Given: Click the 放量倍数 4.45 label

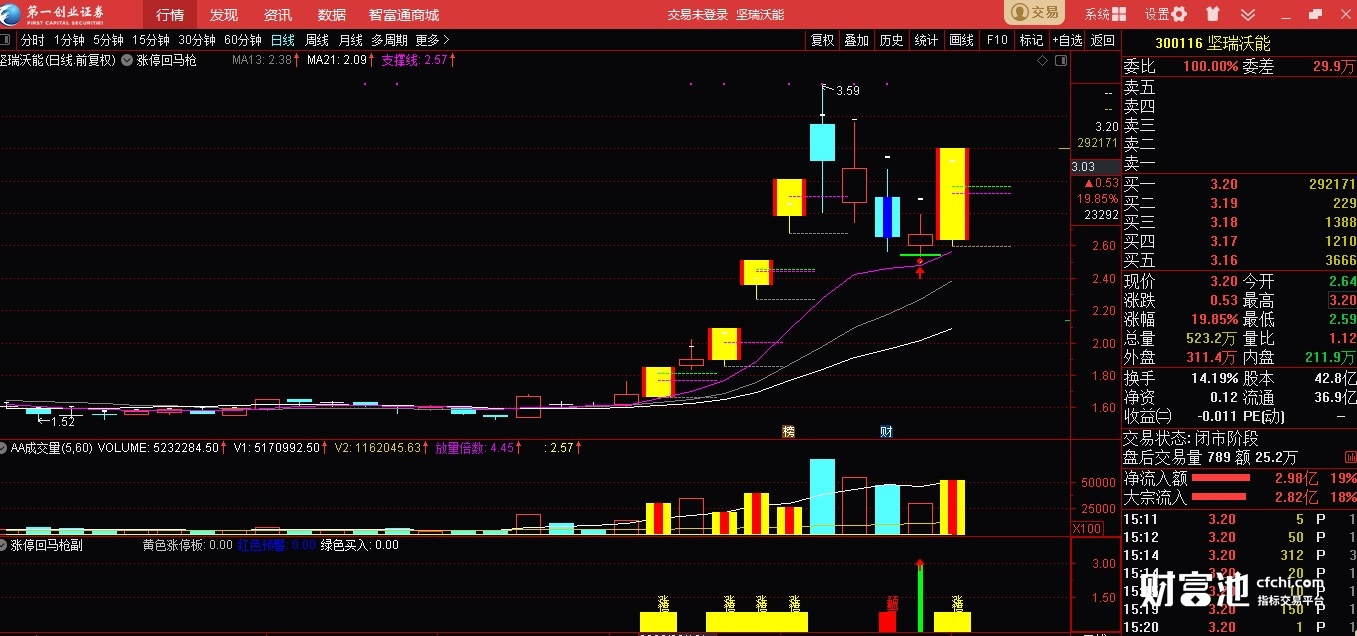Looking at the screenshot, I should tap(477, 447).
